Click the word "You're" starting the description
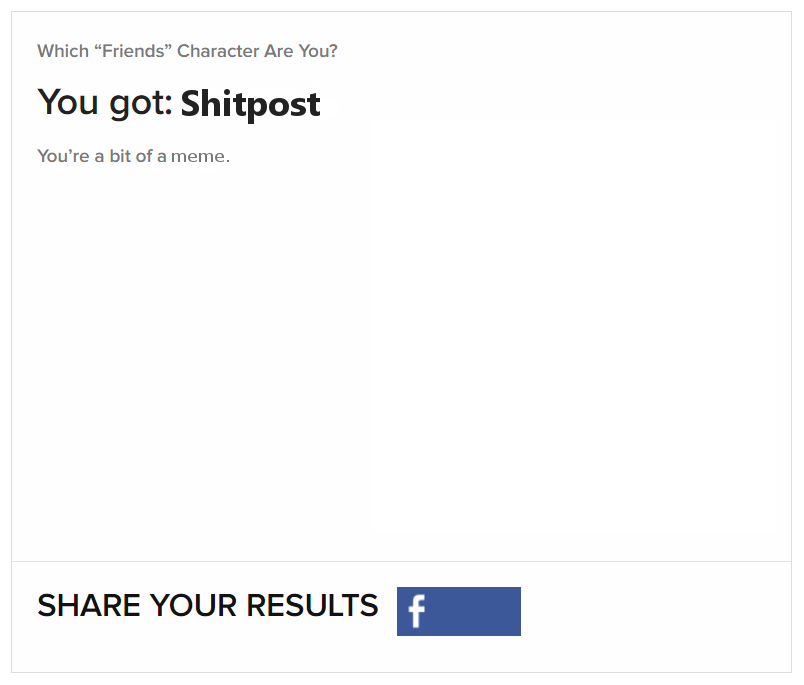The width and height of the screenshot is (804, 685). click(64, 156)
